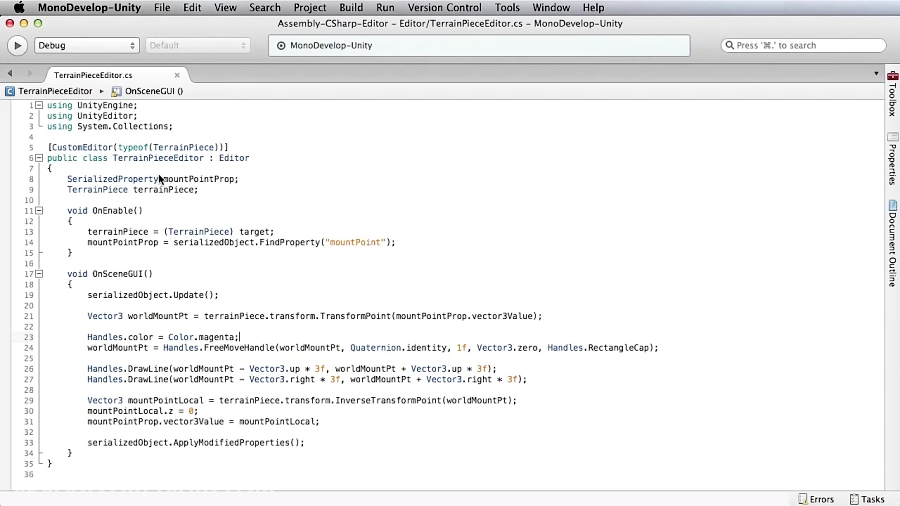The width and height of the screenshot is (900, 506).
Task: Click line number 36 in the gutter
Action: pos(29,474)
